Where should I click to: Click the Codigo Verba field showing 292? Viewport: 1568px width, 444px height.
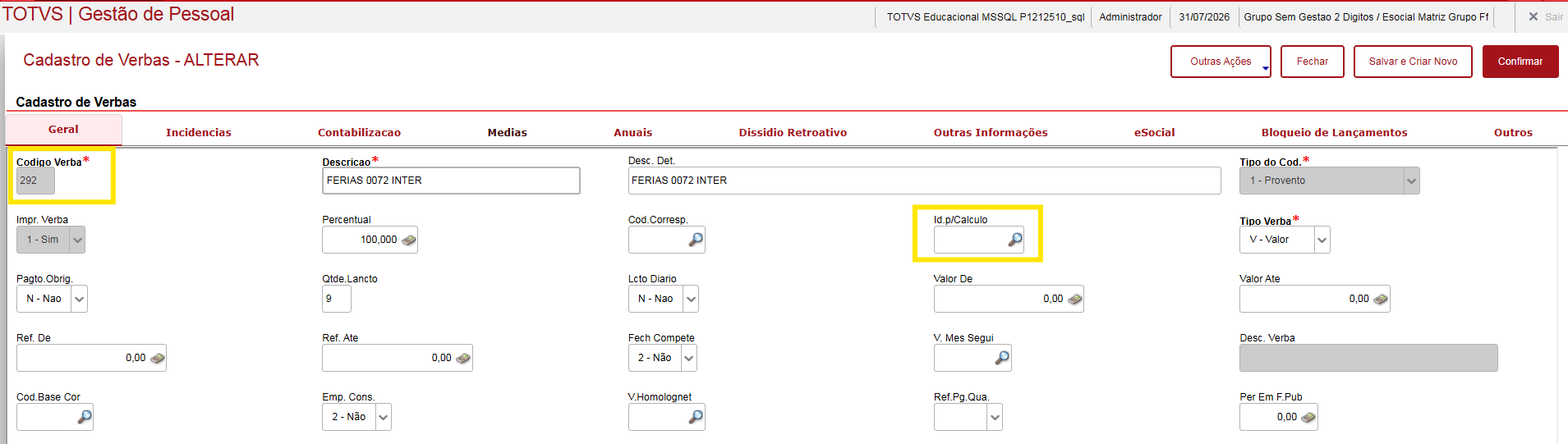[x=35, y=181]
